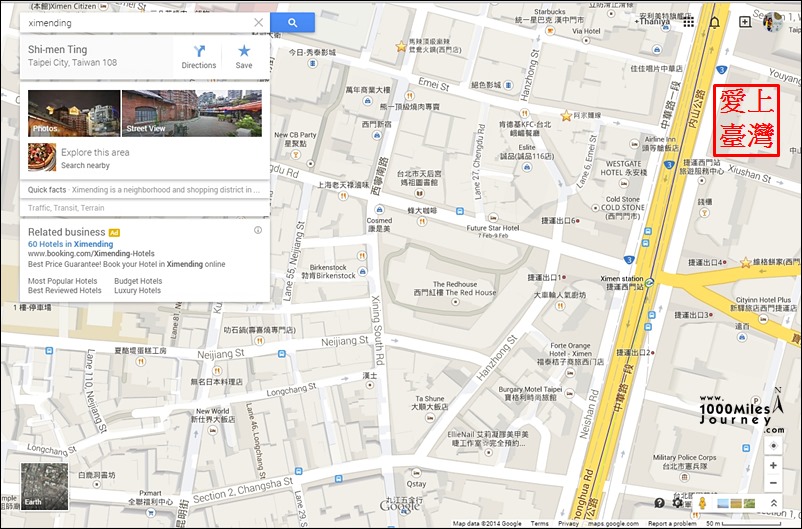Open map settings gear
This screenshot has width=802, height=529.
(x=678, y=503)
